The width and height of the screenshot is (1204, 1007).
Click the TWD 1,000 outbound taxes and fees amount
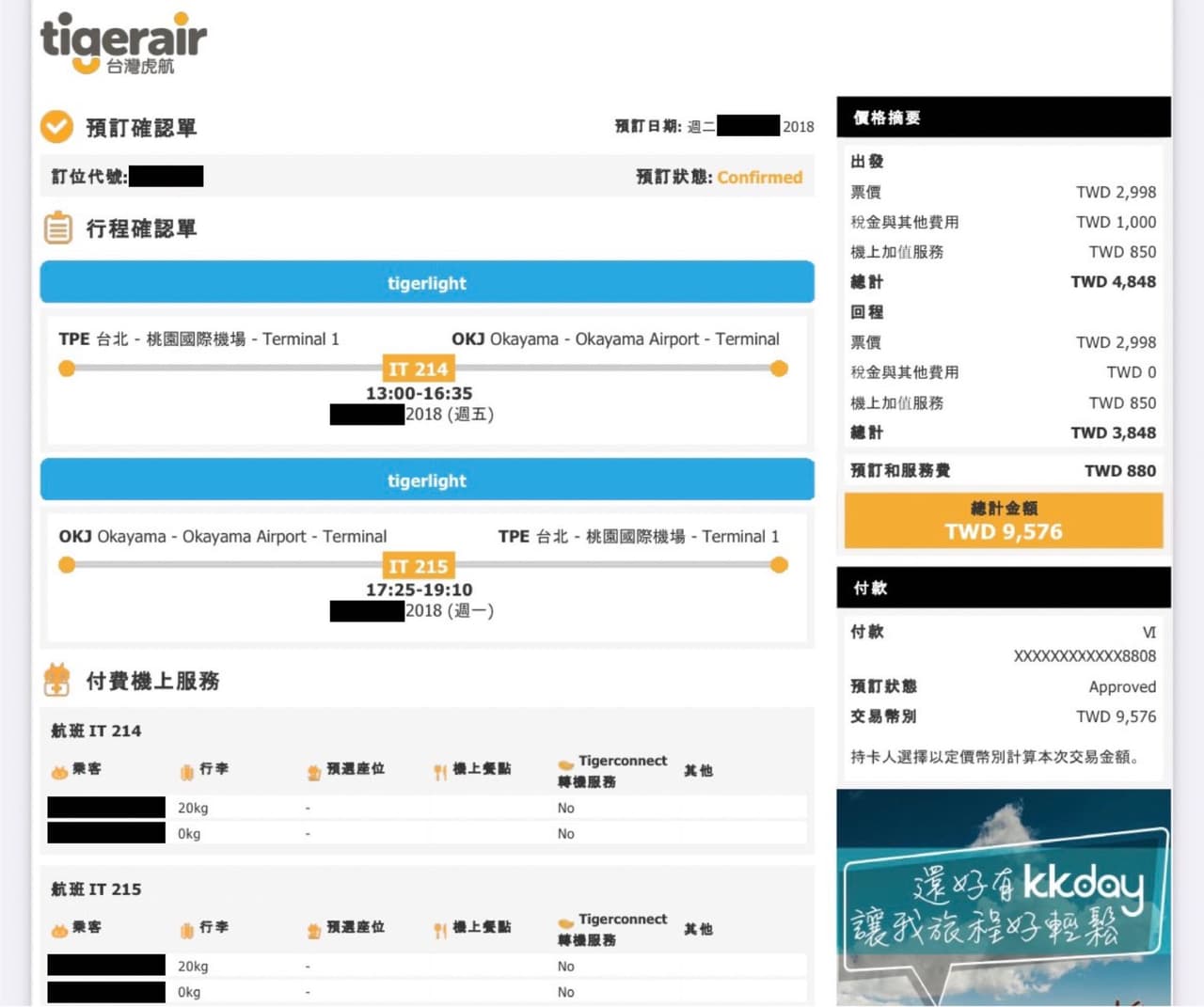[1117, 222]
